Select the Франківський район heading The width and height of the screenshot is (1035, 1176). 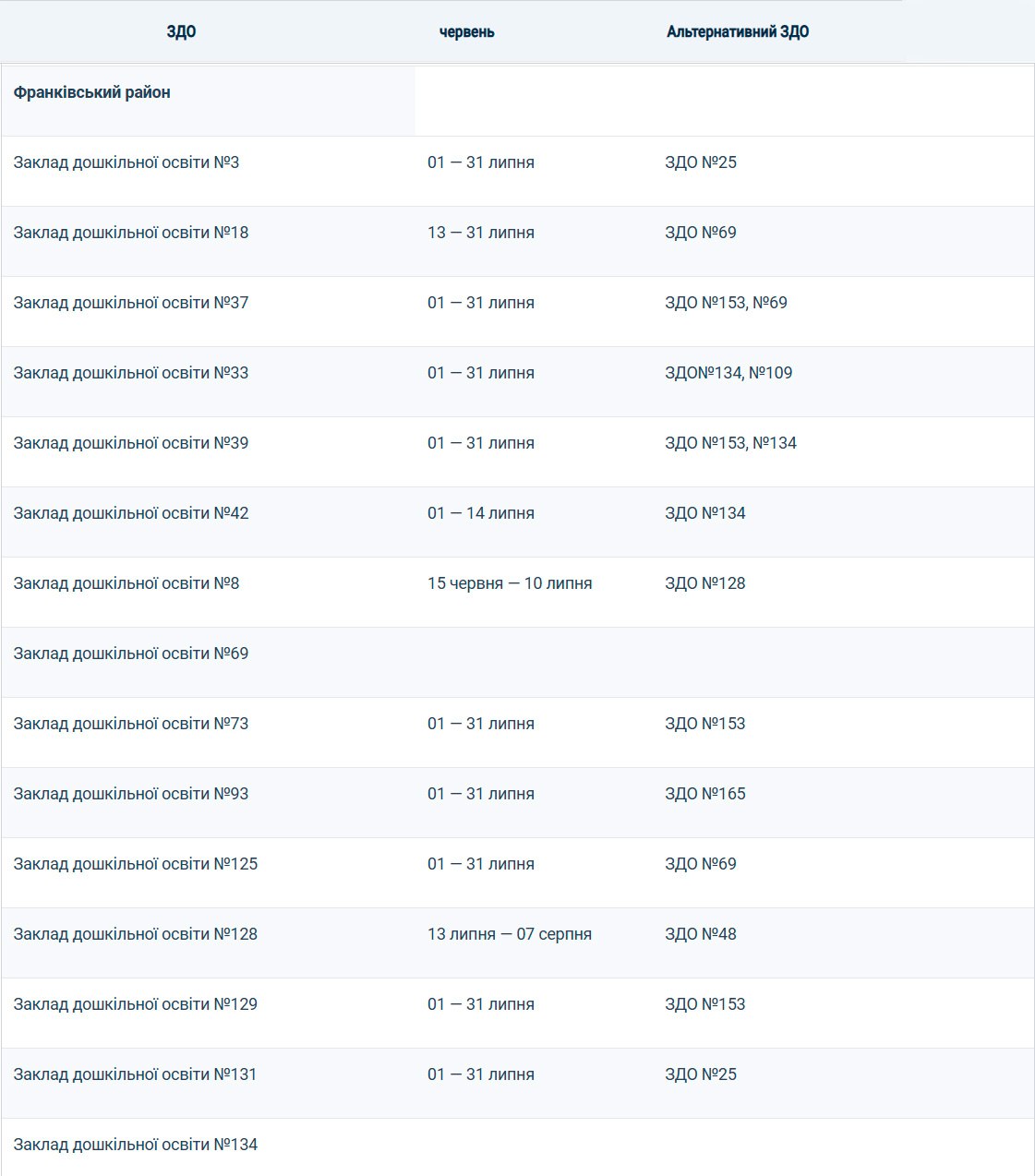[x=91, y=92]
